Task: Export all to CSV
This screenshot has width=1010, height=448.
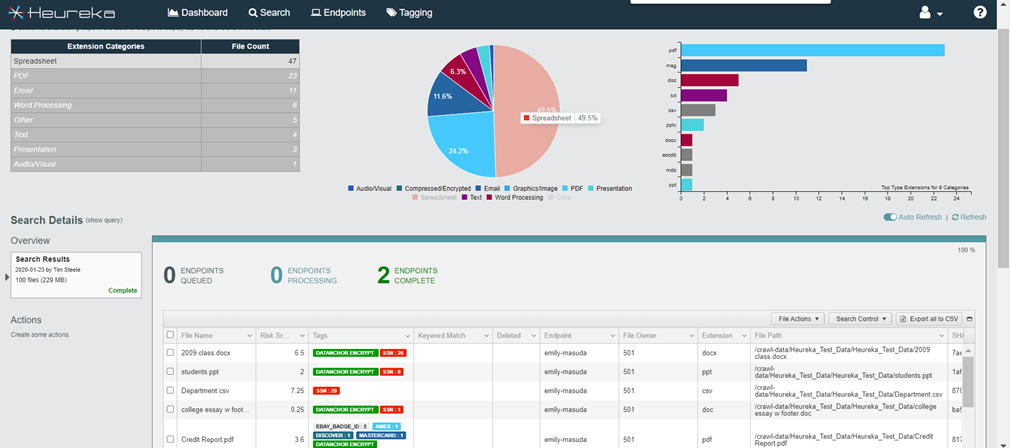Action: point(929,319)
